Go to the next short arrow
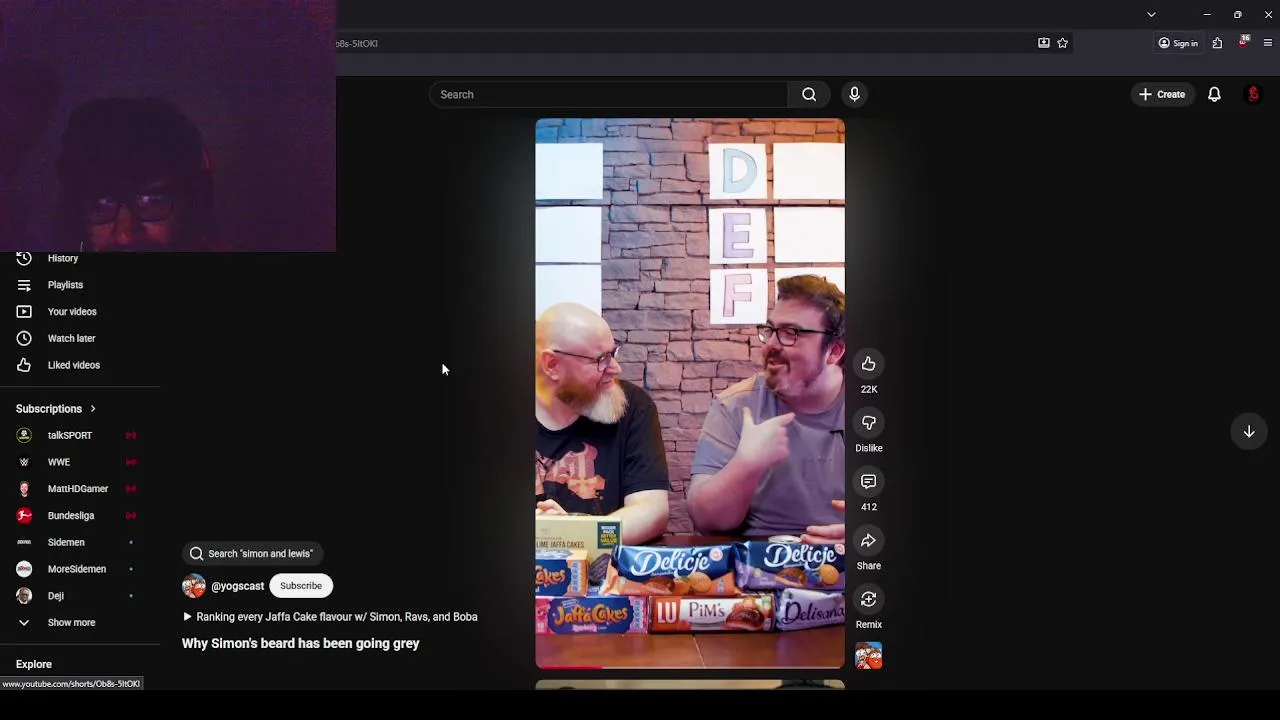Viewport: 1280px width, 720px height. (1249, 432)
